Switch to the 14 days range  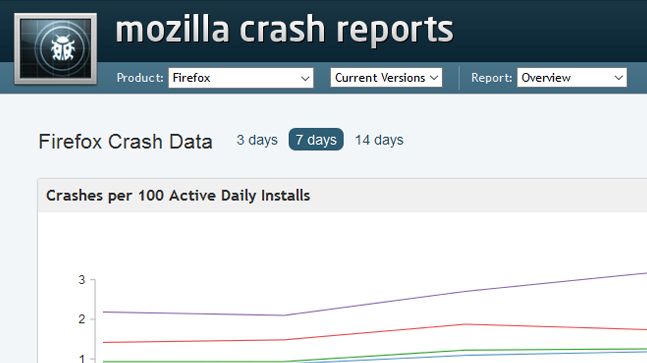pos(379,140)
